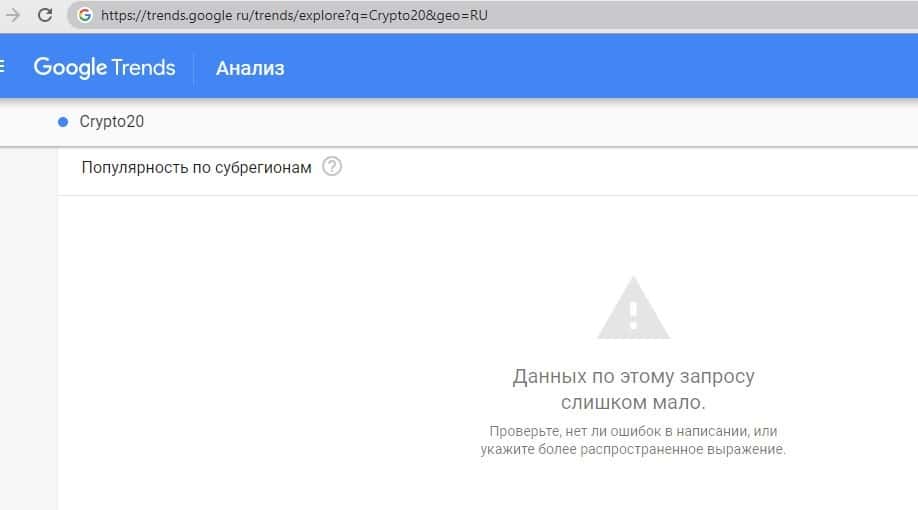
Task: Select the Анализ header section
Action: tap(250, 68)
